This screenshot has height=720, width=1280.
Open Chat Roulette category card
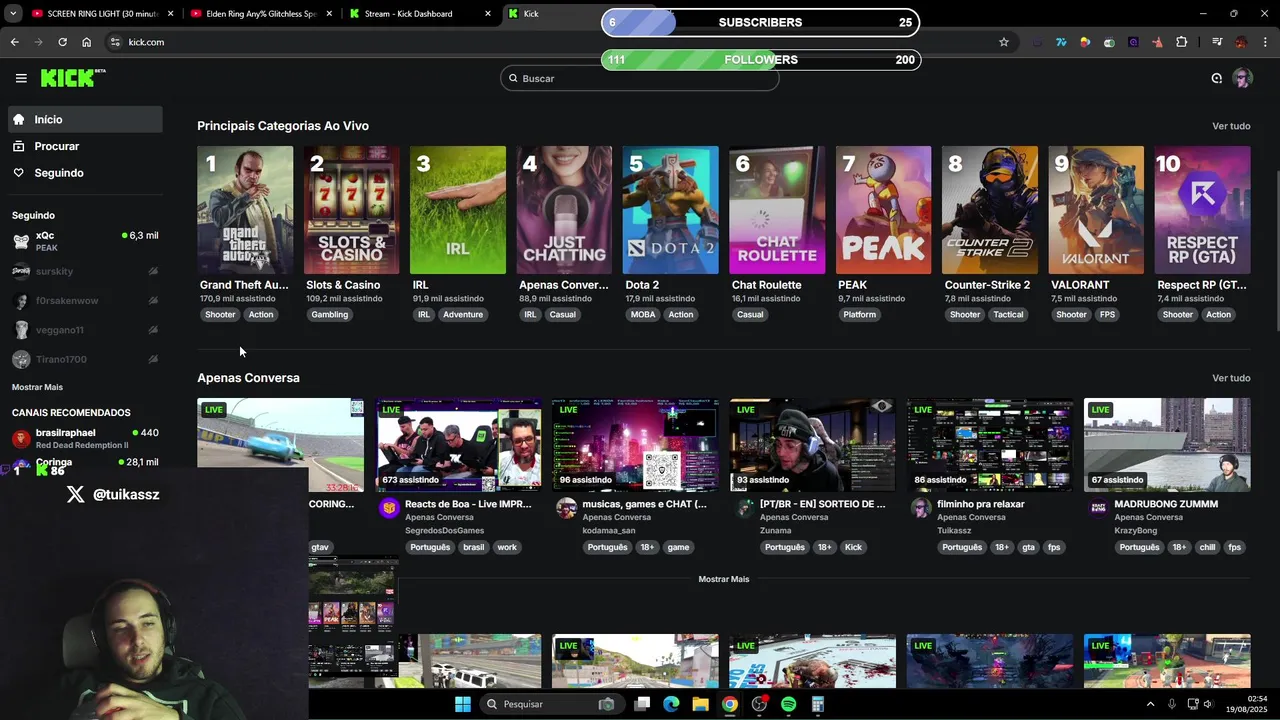click(x=777, y=210)
